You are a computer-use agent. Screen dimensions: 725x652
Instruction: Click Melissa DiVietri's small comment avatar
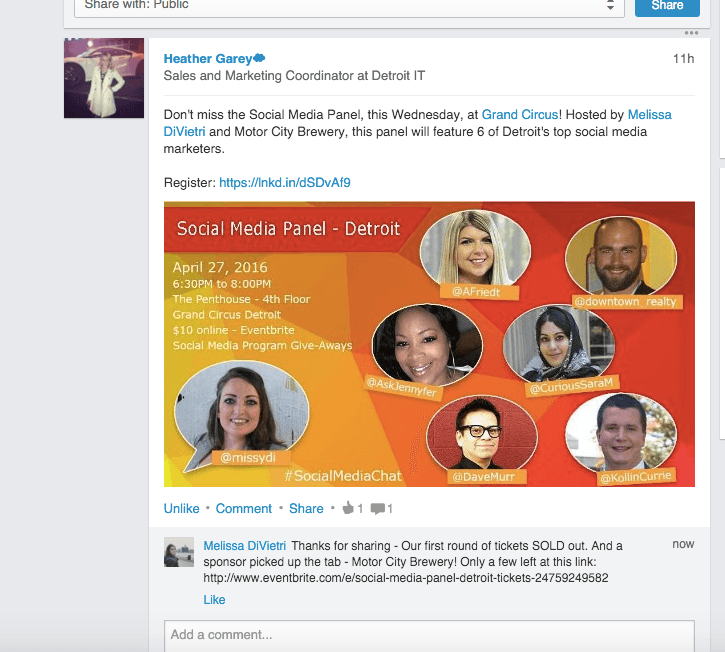point(178,554)
